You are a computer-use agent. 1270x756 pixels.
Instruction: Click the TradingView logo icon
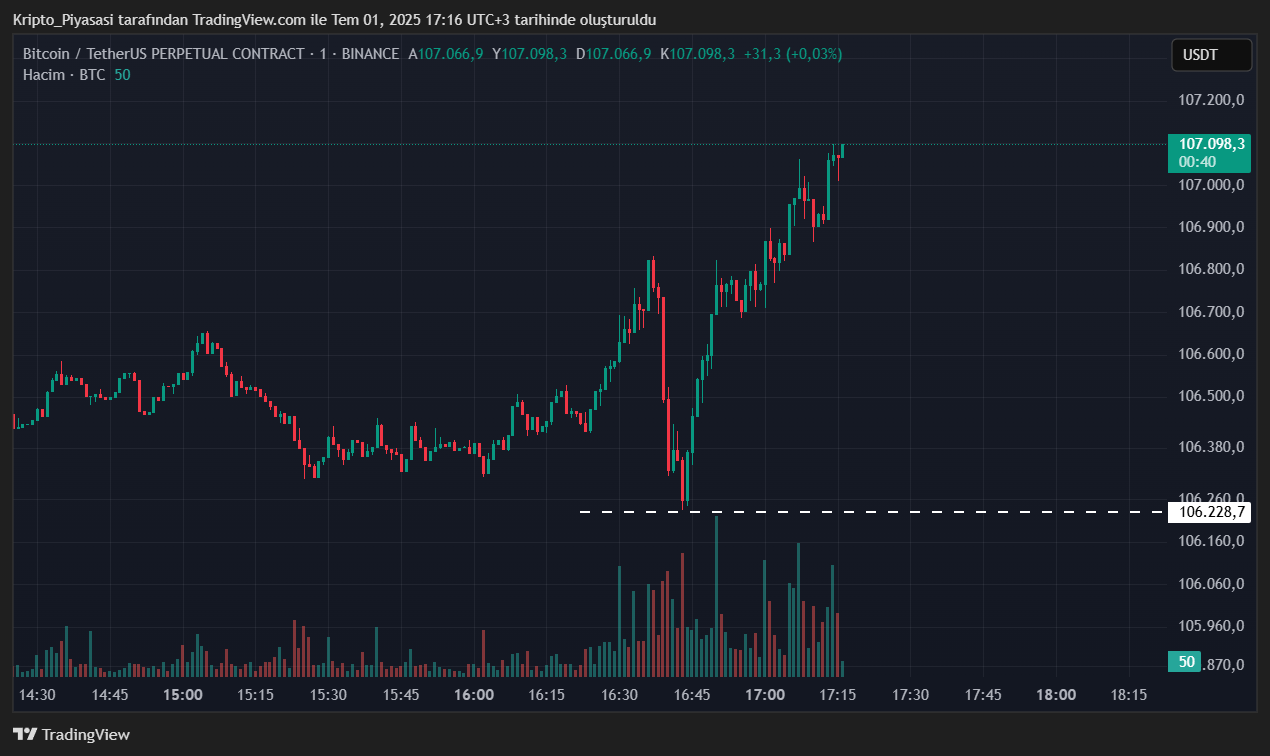pos(26,734)
